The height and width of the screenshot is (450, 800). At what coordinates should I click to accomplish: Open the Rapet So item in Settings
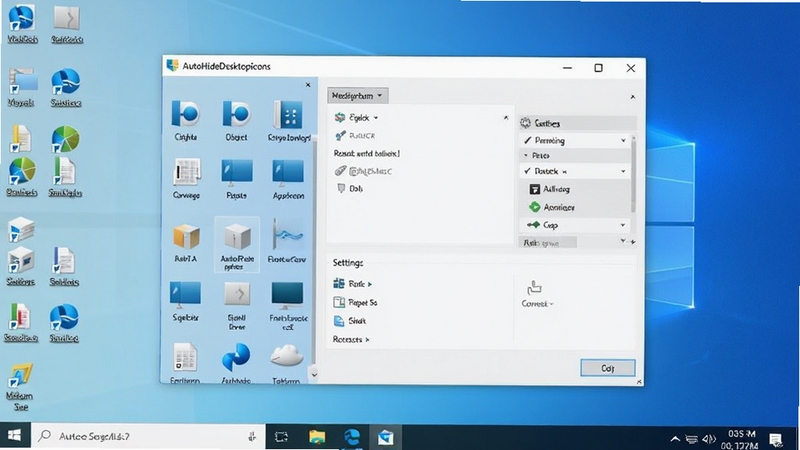point(355,303)
